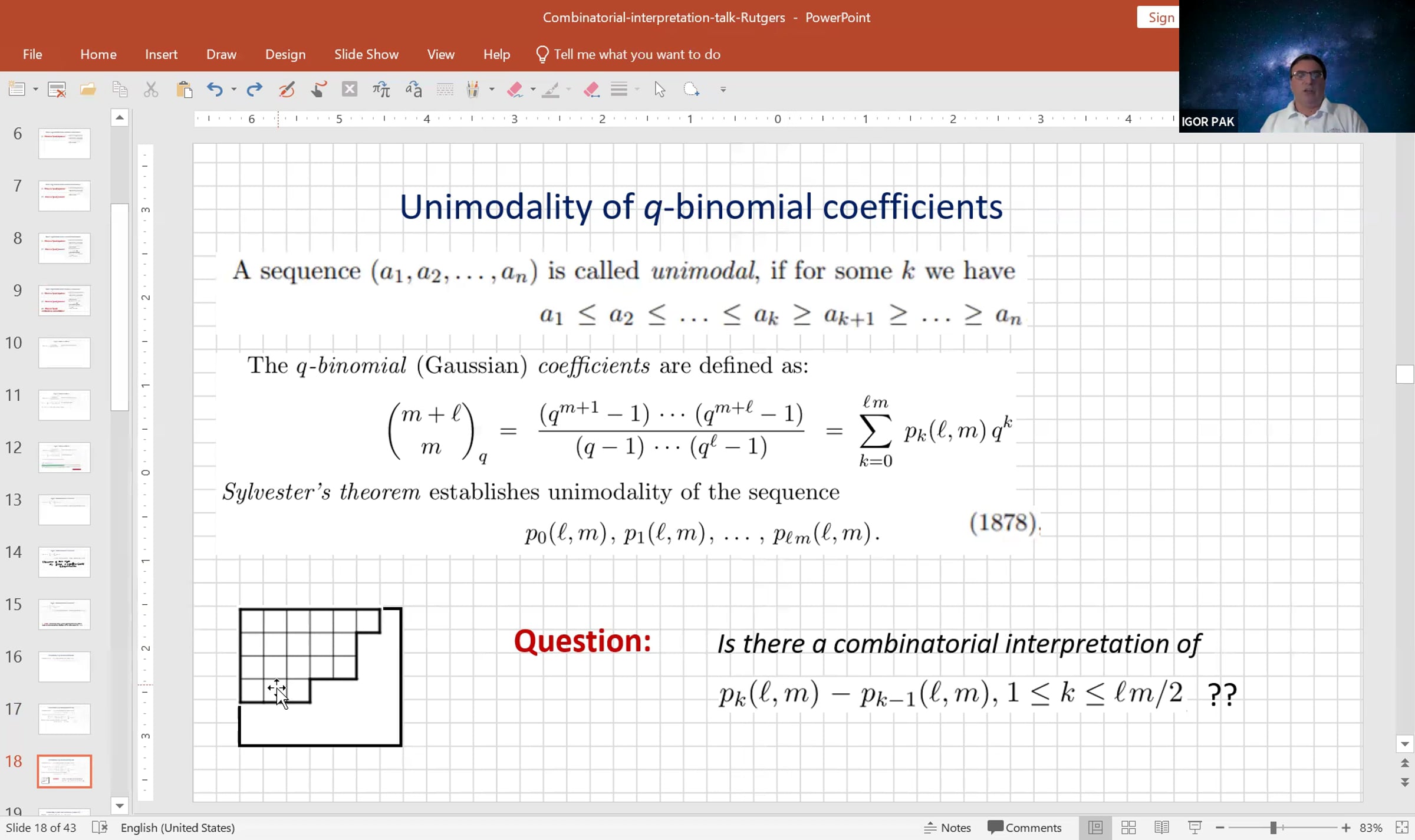Start Slide Show from status bar
Screen dimensions: 1415x840
(x=1195, y=828)
